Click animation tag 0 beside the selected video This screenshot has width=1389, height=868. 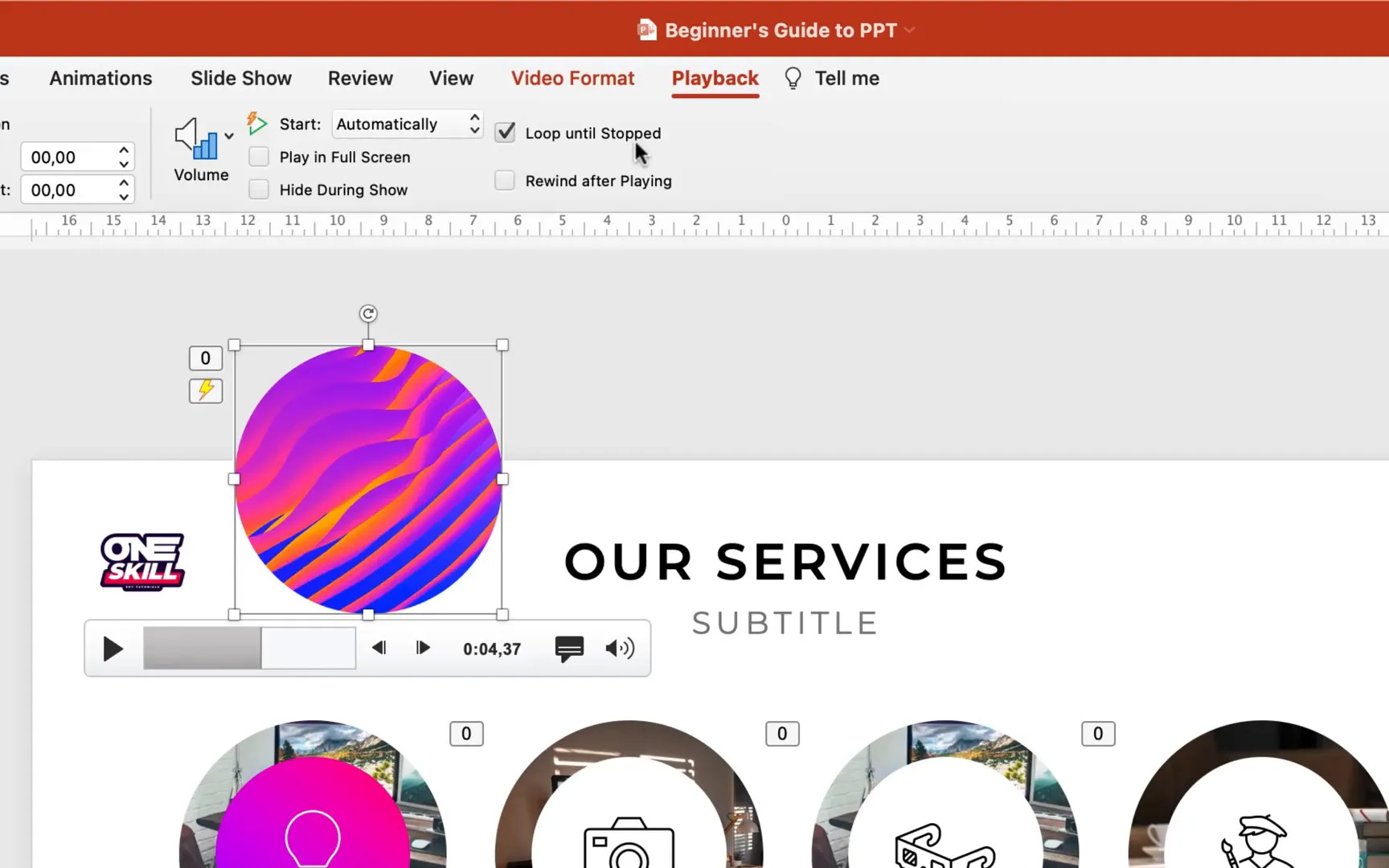(x=206, y=358)
